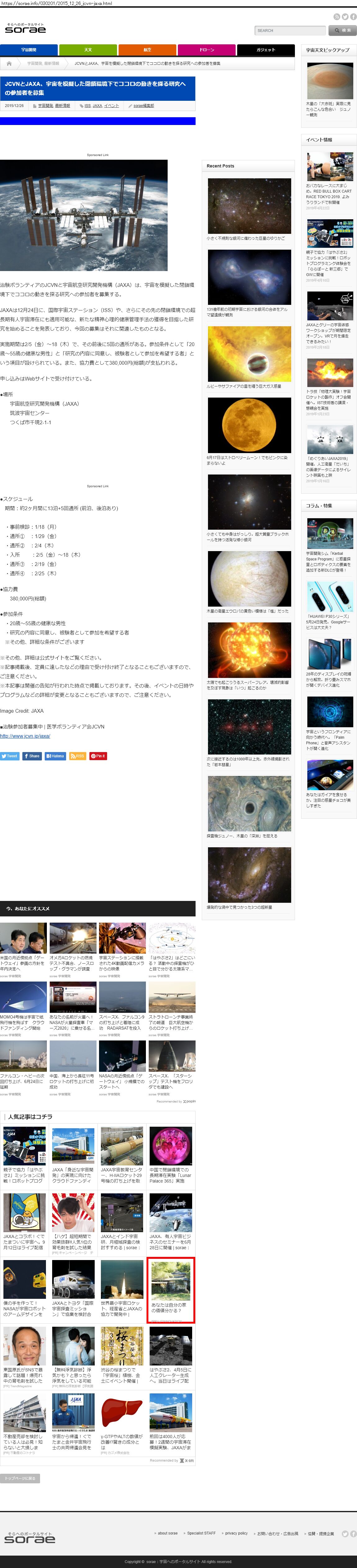Open the めぐりあいJAXA2019 event item
The image size is (357, 1568).
(330, 454)
